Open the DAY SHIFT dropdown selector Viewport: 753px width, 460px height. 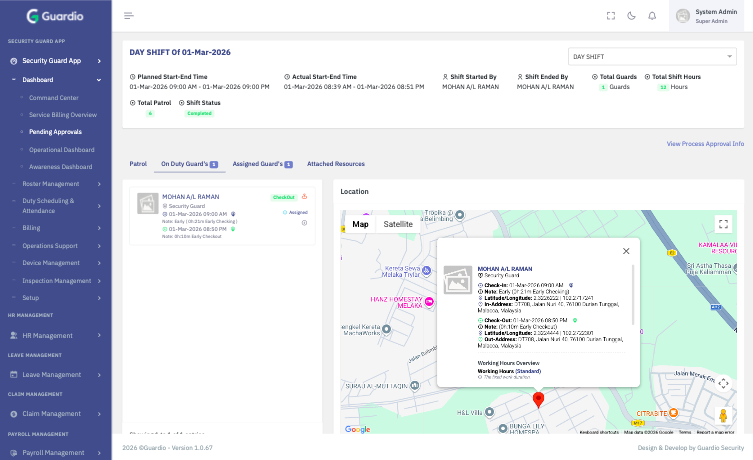[652, 57]
